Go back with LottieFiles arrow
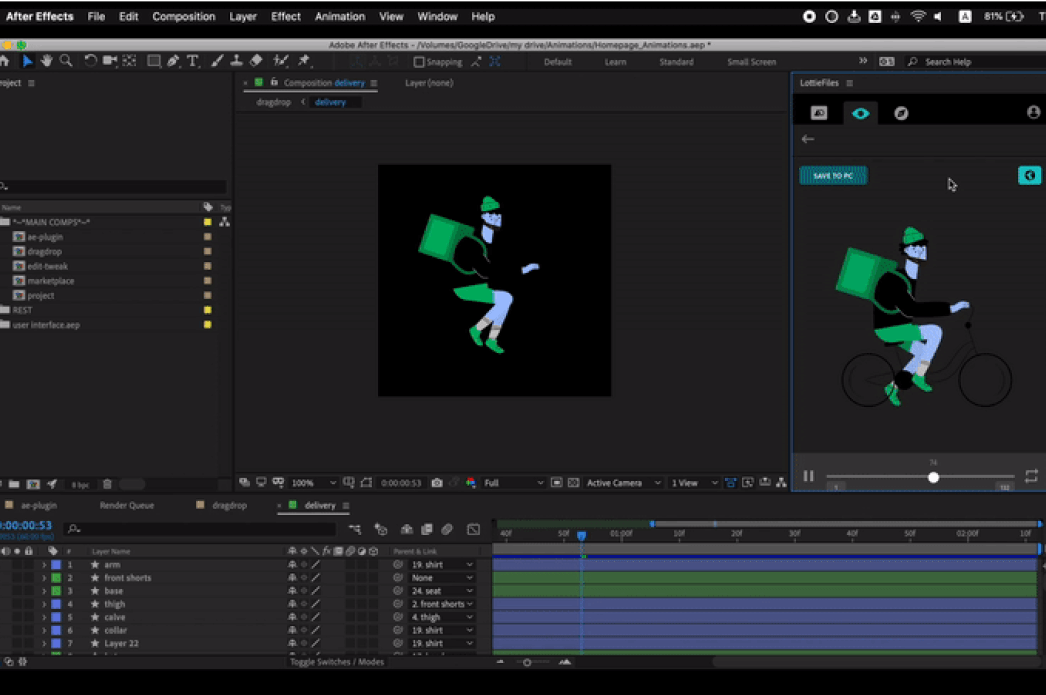 coord(808,139)
